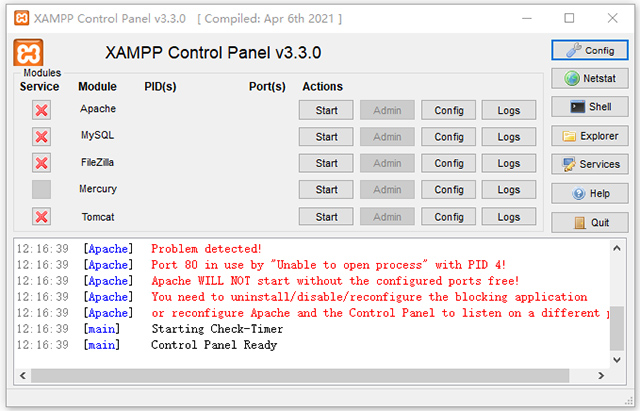Start the Apache module
Image resolution: width=640 pixels, height=411 pixels.
coord(326,110)
